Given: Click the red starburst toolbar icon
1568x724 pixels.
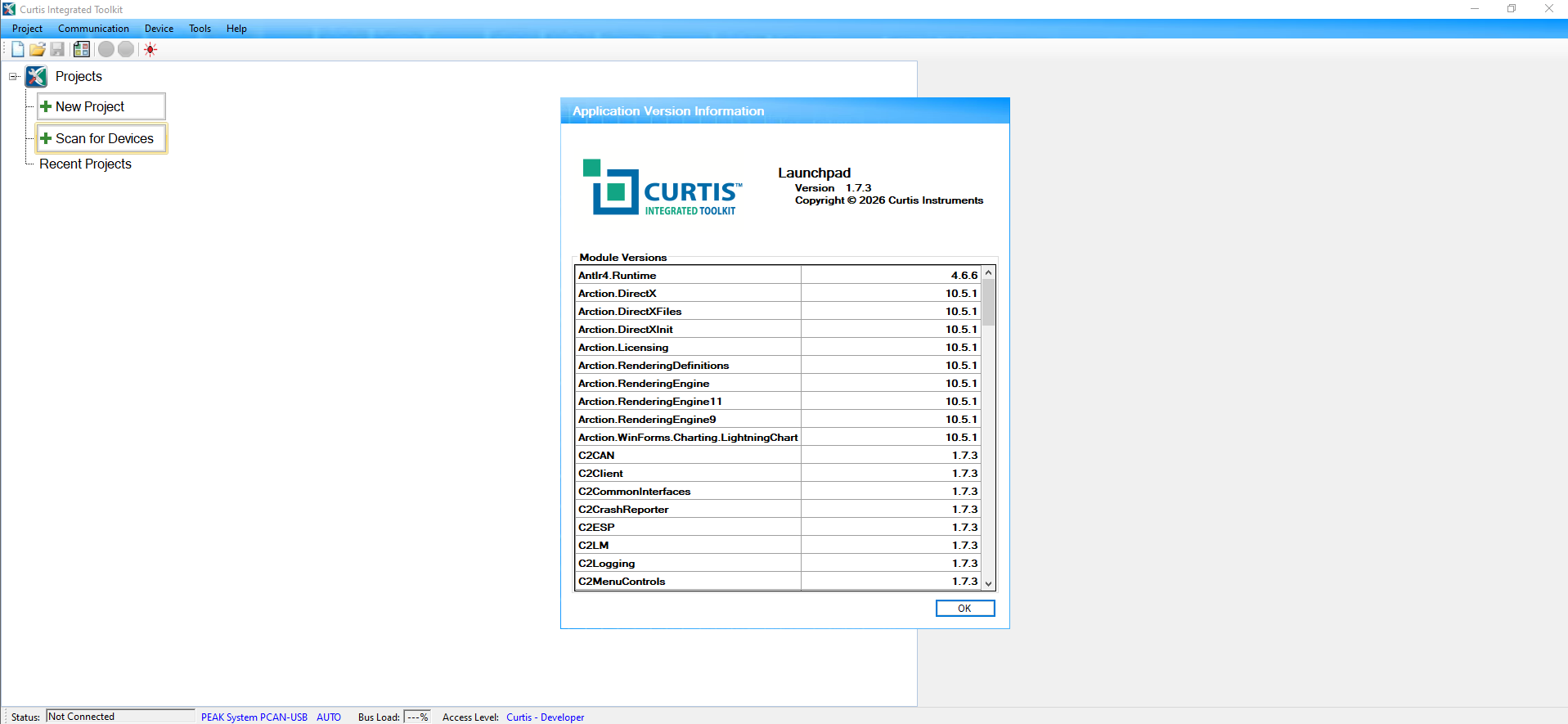Looking at the screenshot, I should [x=150, y=49].
